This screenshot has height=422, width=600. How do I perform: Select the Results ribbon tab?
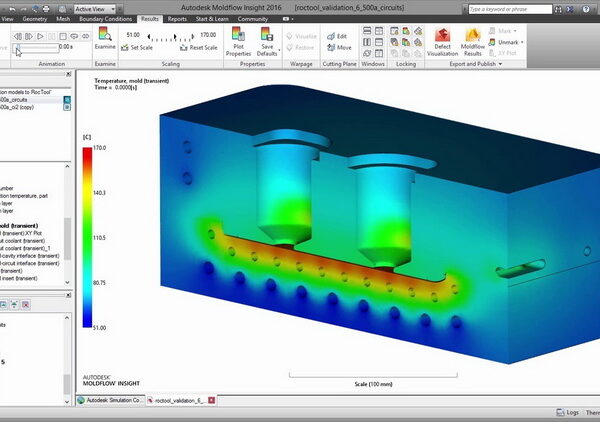(x=150, y=19)
